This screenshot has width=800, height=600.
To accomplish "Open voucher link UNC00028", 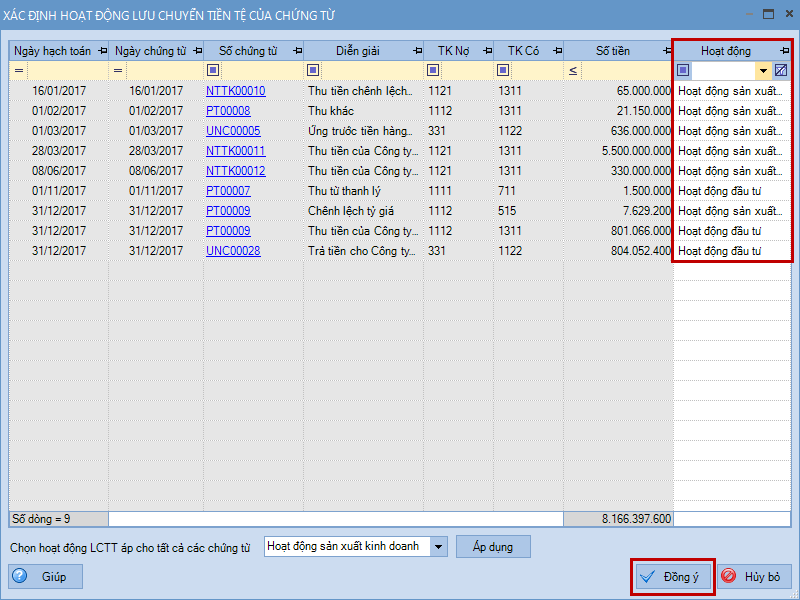I will click(x=233, y=251).
